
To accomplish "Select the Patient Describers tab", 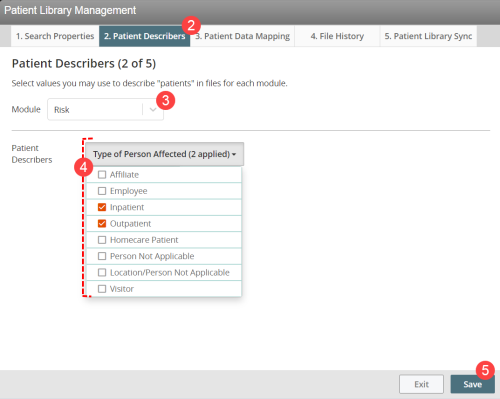I will (x=144, y=36).
